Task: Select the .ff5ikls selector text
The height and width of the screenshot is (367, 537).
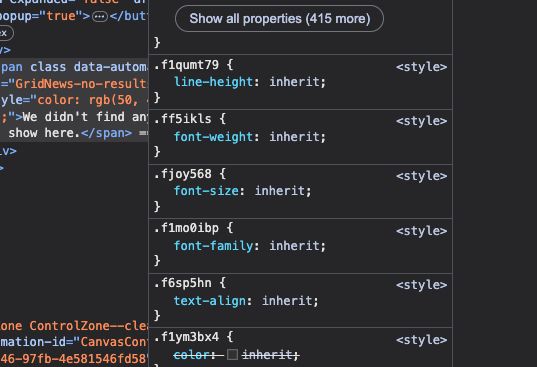Action: (183, 119)
